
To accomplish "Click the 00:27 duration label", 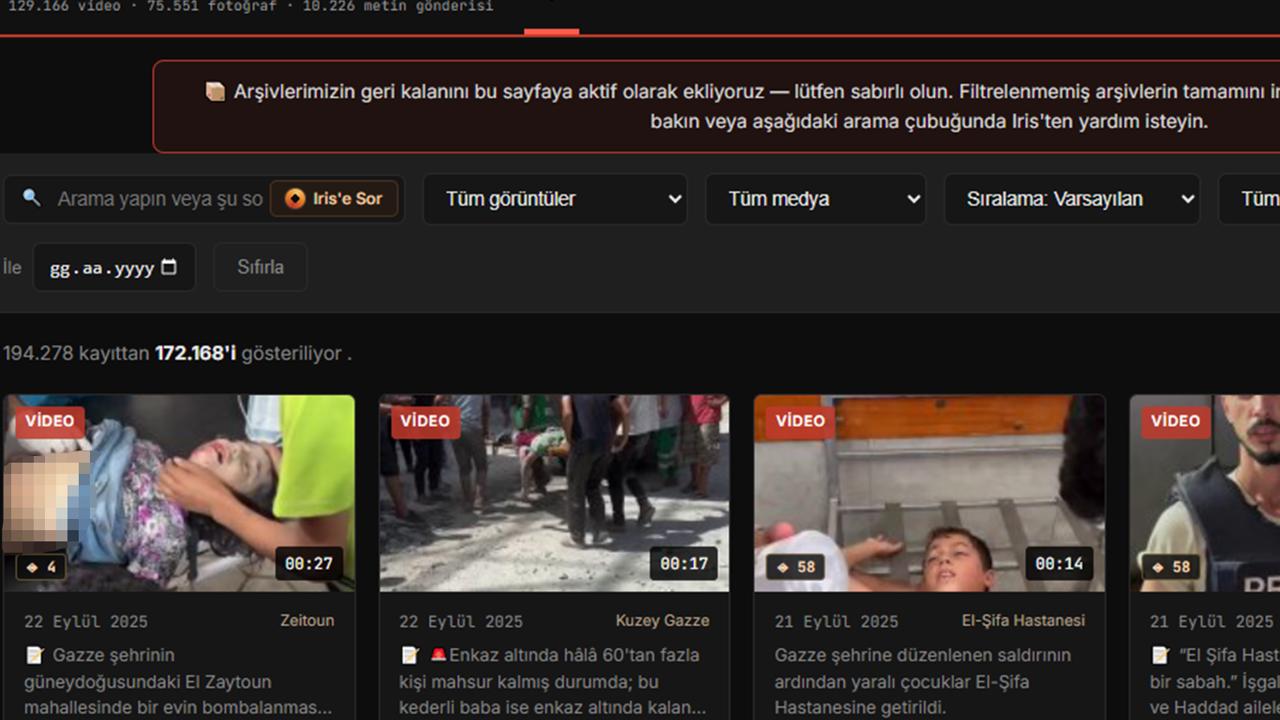I will tap(309, 563).
